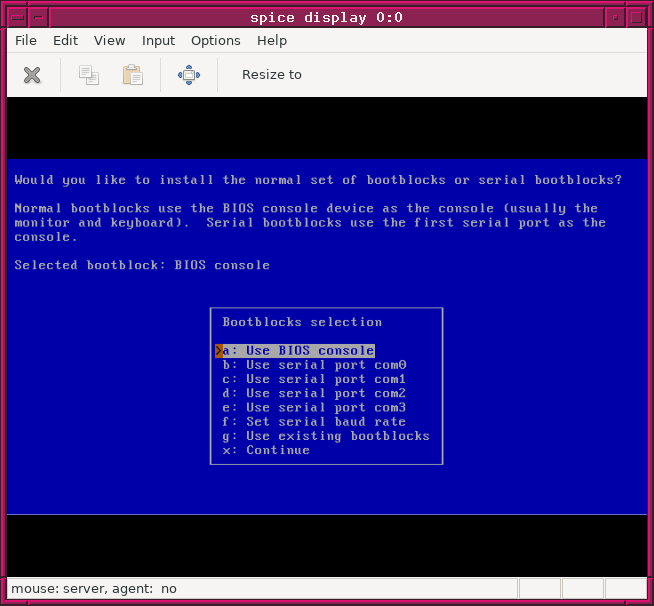Image resolution: width=654 pixels, height=606 pixels.
Task: Click the paste clipboard icon
Action: click(x=132, y=75)
